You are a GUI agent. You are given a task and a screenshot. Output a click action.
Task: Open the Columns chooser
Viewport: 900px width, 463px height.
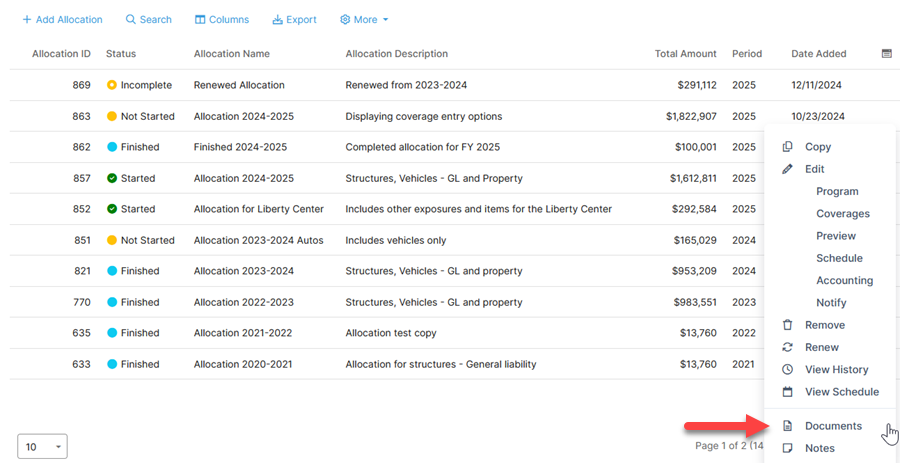[221, 20]
